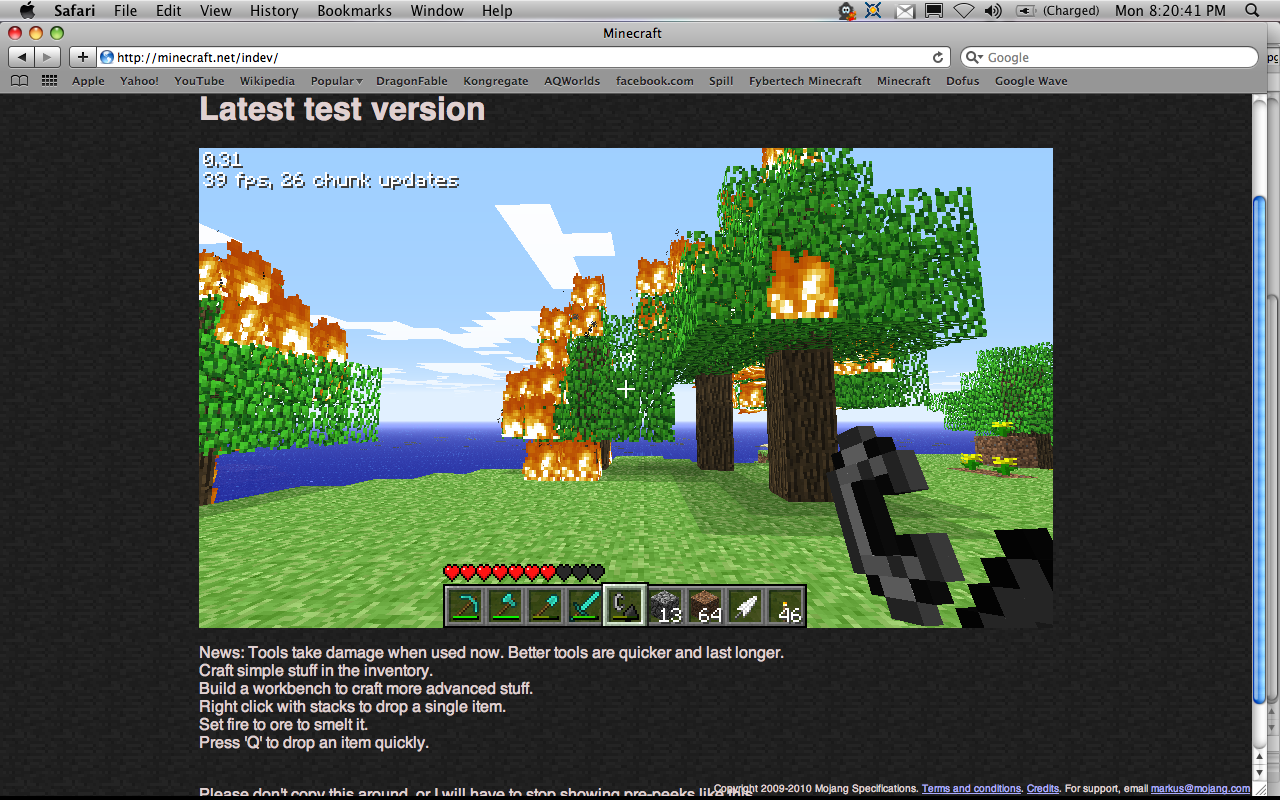Open the Bookmarks menu
This screenshot has height=800, width=1280.
point(353,11)
